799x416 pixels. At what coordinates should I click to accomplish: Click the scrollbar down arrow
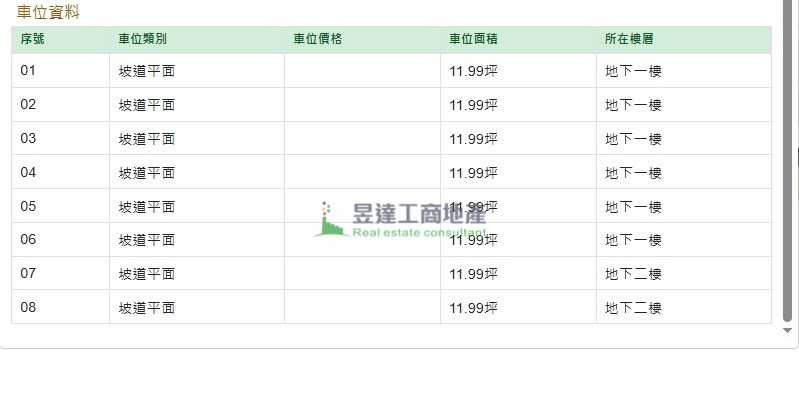pos(787,330)
